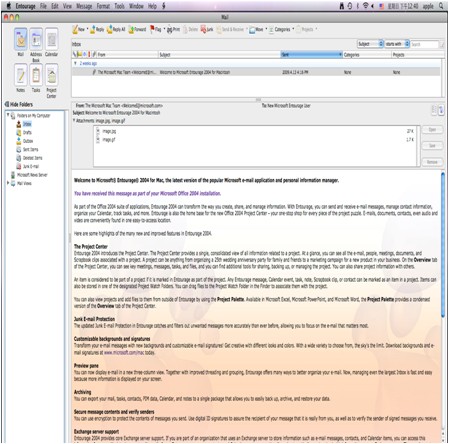Screen dimensions: 449x444
Task: Click the Hide Folders button
Action: pyautogui.click(x=19, y=104)
